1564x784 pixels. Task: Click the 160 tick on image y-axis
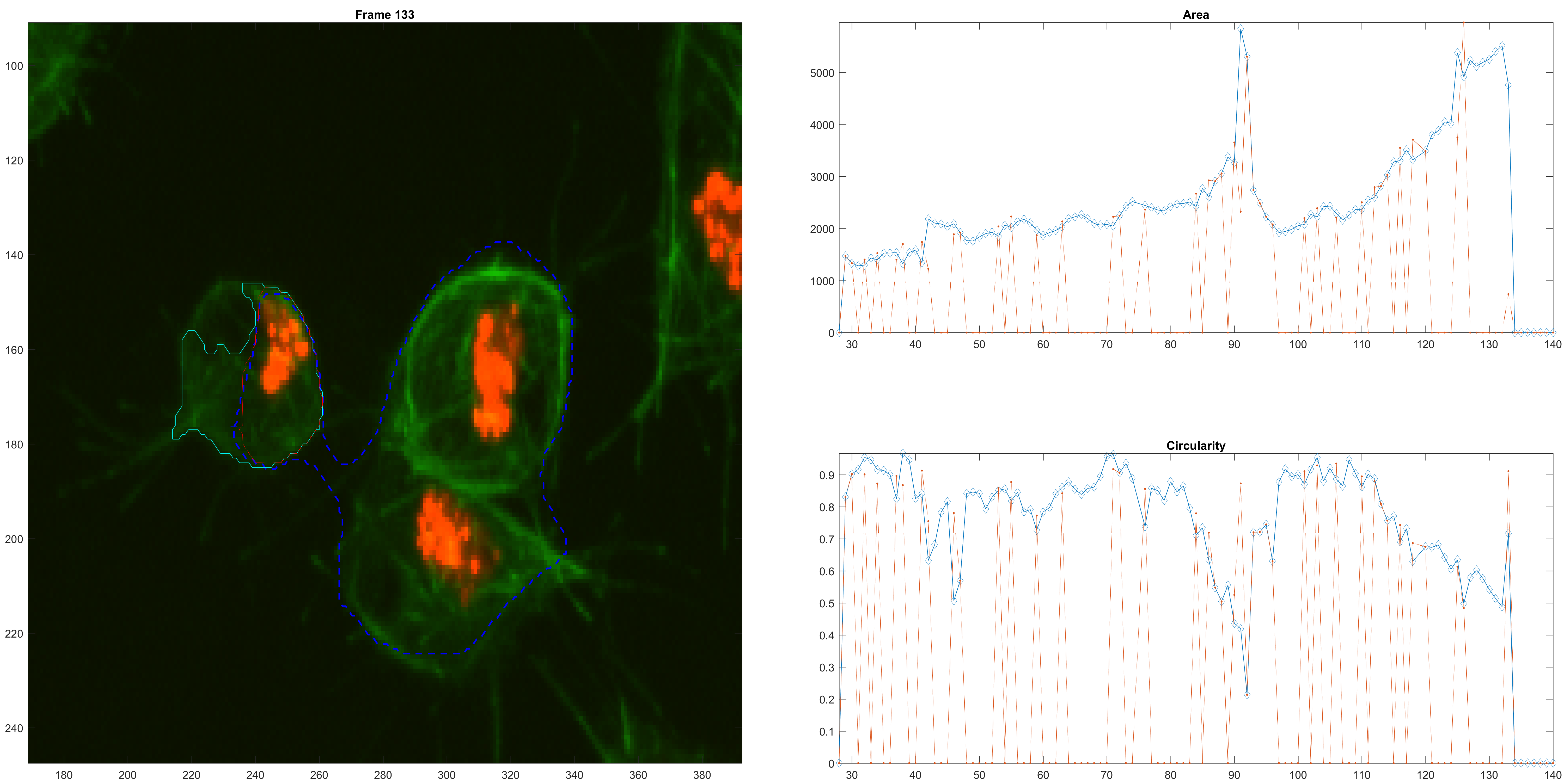pyautogui.click(x=14, y=350)
